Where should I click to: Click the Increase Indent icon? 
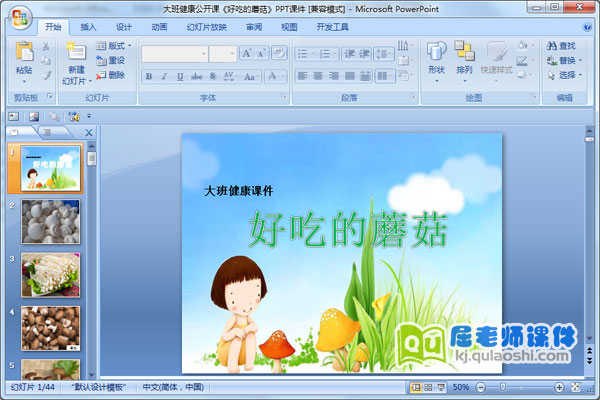pyautogui.click(x=364, y=54)
